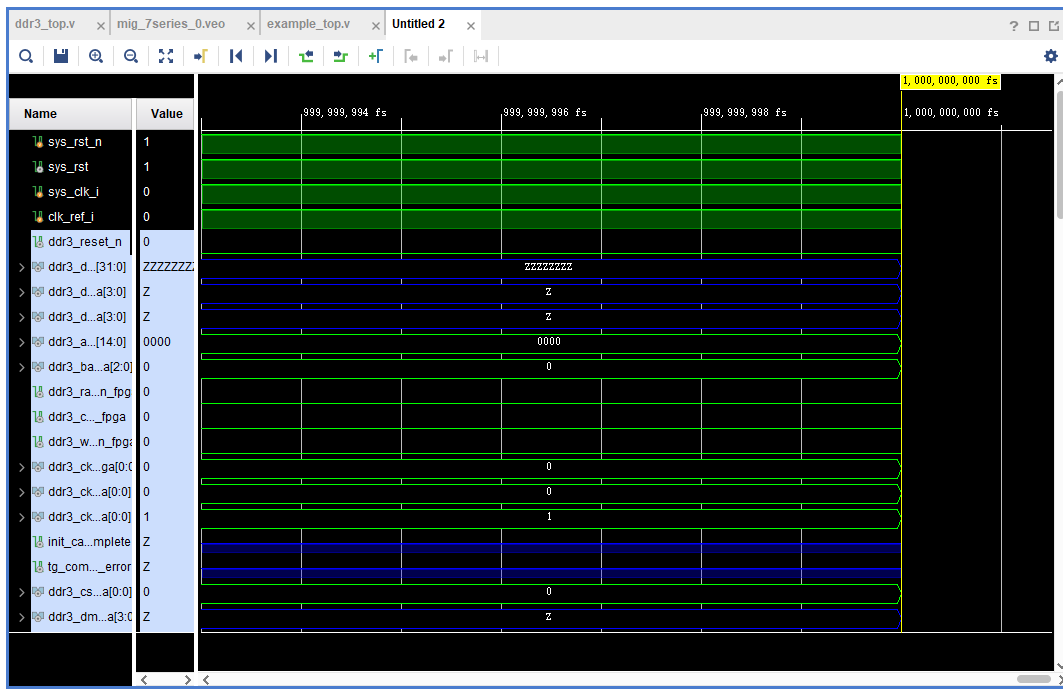Zoom out of the waveform

131,56
